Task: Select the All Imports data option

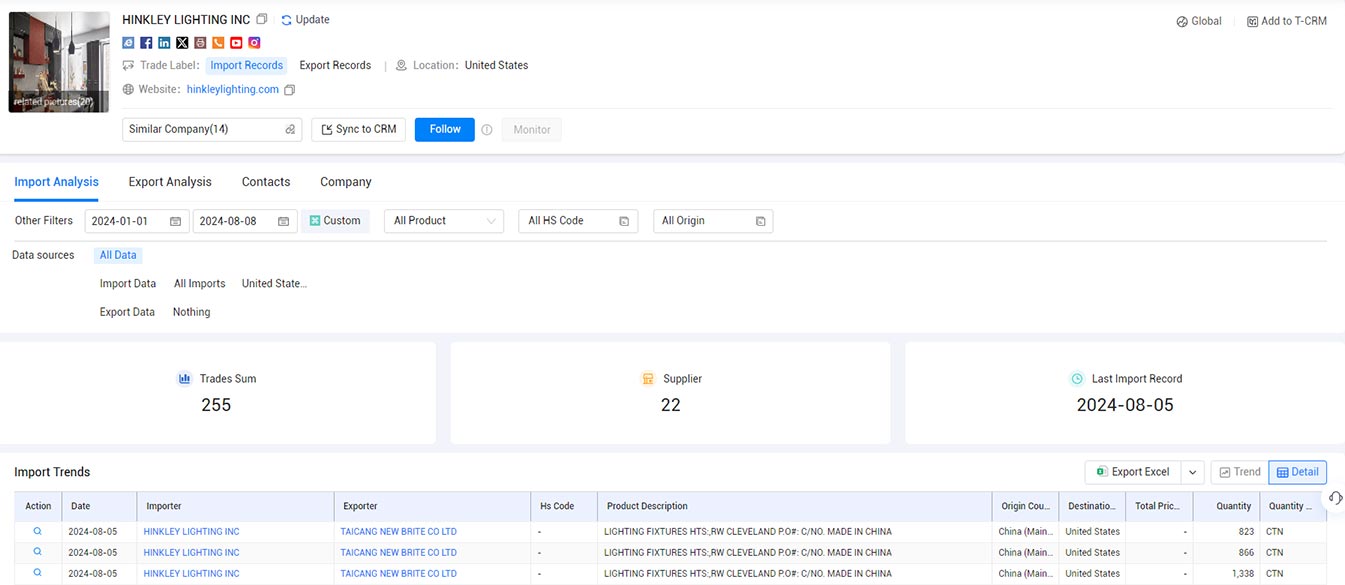Action: tap(200, 284)
